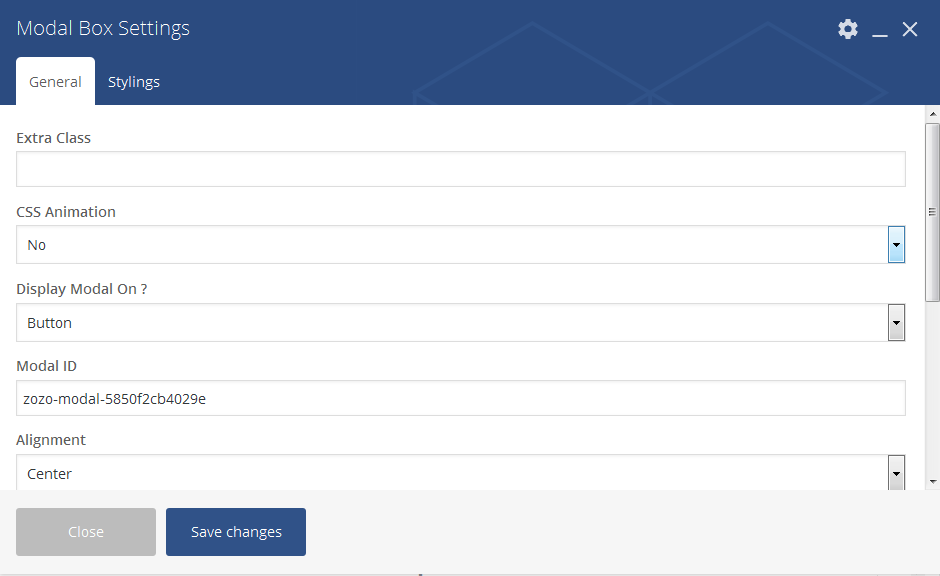Focus the Modal ID input field

(x=460, y=398)
